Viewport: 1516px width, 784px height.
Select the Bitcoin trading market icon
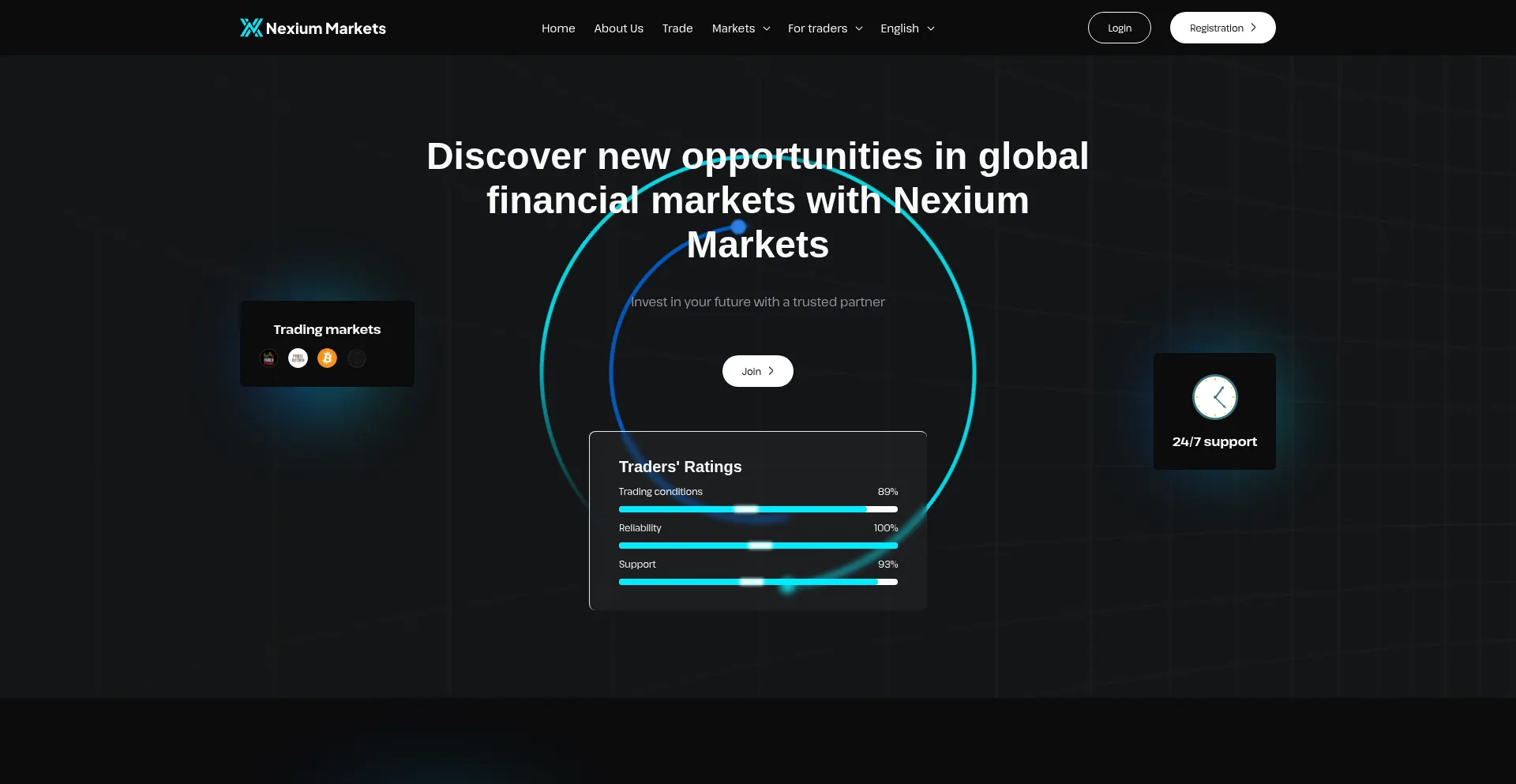coord(327,358)
